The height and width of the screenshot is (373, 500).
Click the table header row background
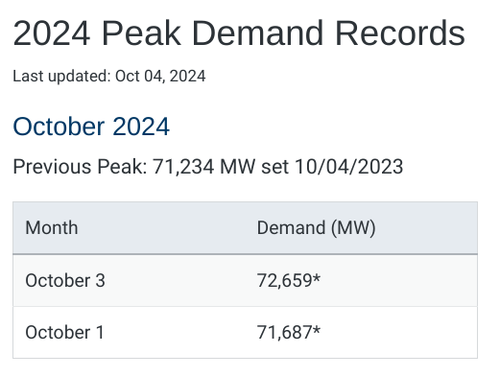coord(245,228)
